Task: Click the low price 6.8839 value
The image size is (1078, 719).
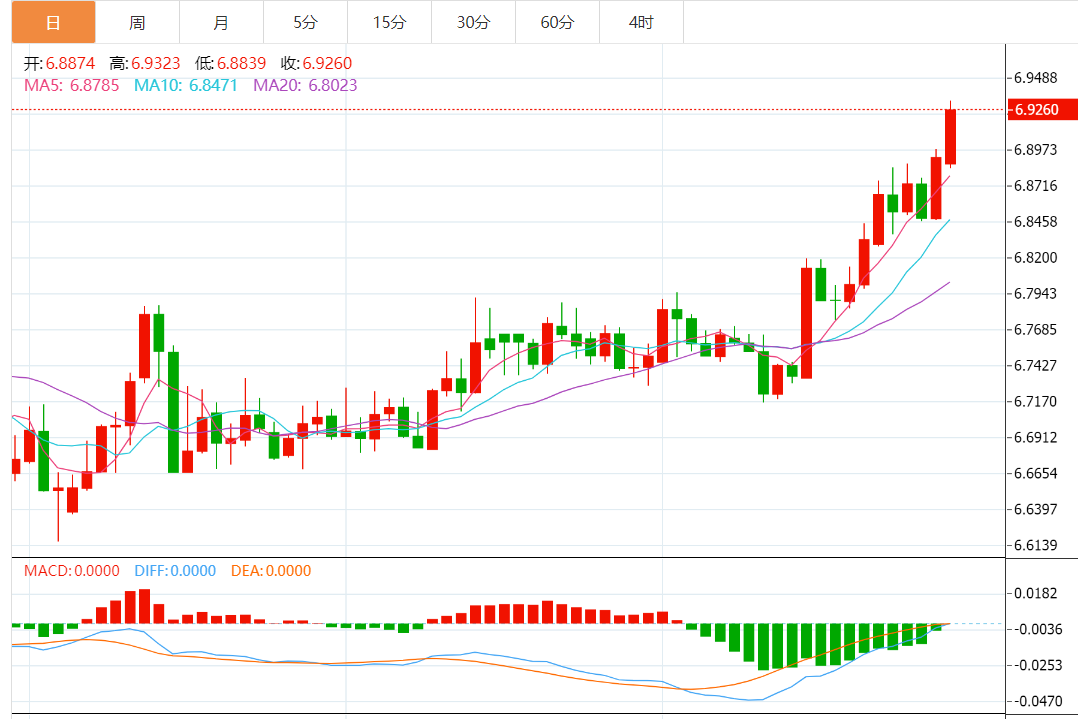Action: [241, 63]
